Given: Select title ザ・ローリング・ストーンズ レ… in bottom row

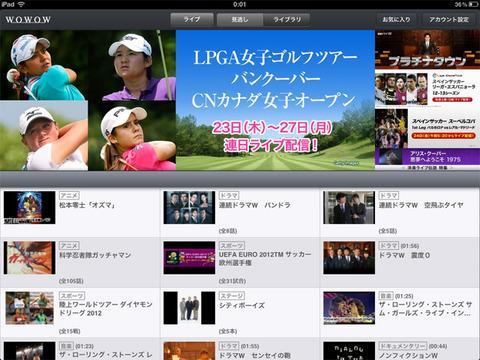Looking at the screenshot, I should click(106, 355).
